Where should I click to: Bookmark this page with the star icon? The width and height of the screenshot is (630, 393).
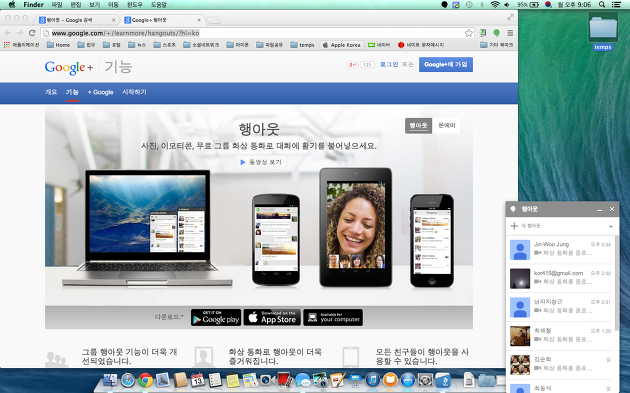click(468, 33)
